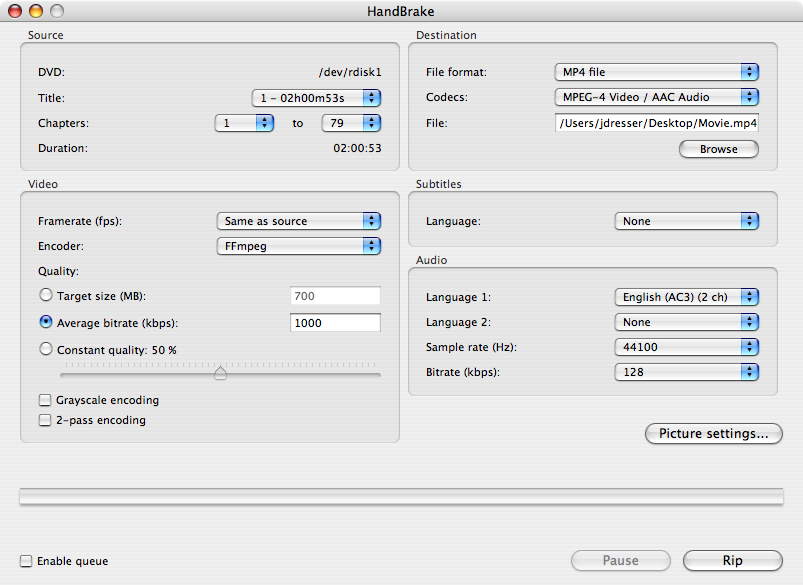The image size is (803, 585).
Task: Select the Target size radio button
Action: [x=46, y=296]
